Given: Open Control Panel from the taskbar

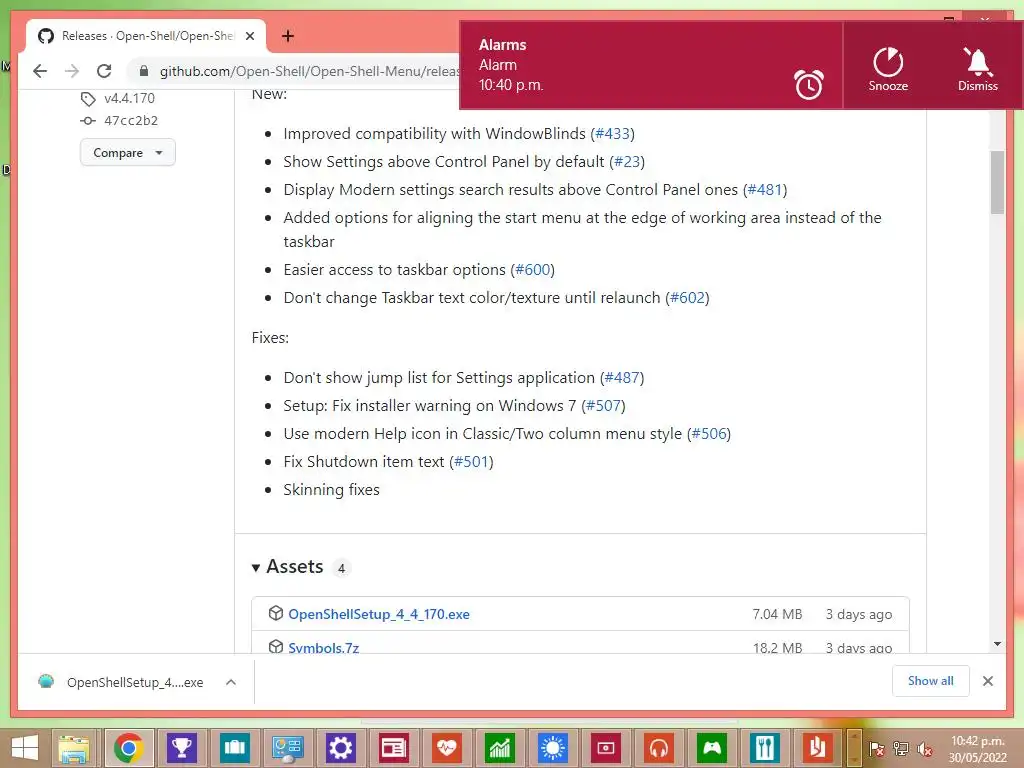Looking at the screenshot, I should tap(287, 748).
